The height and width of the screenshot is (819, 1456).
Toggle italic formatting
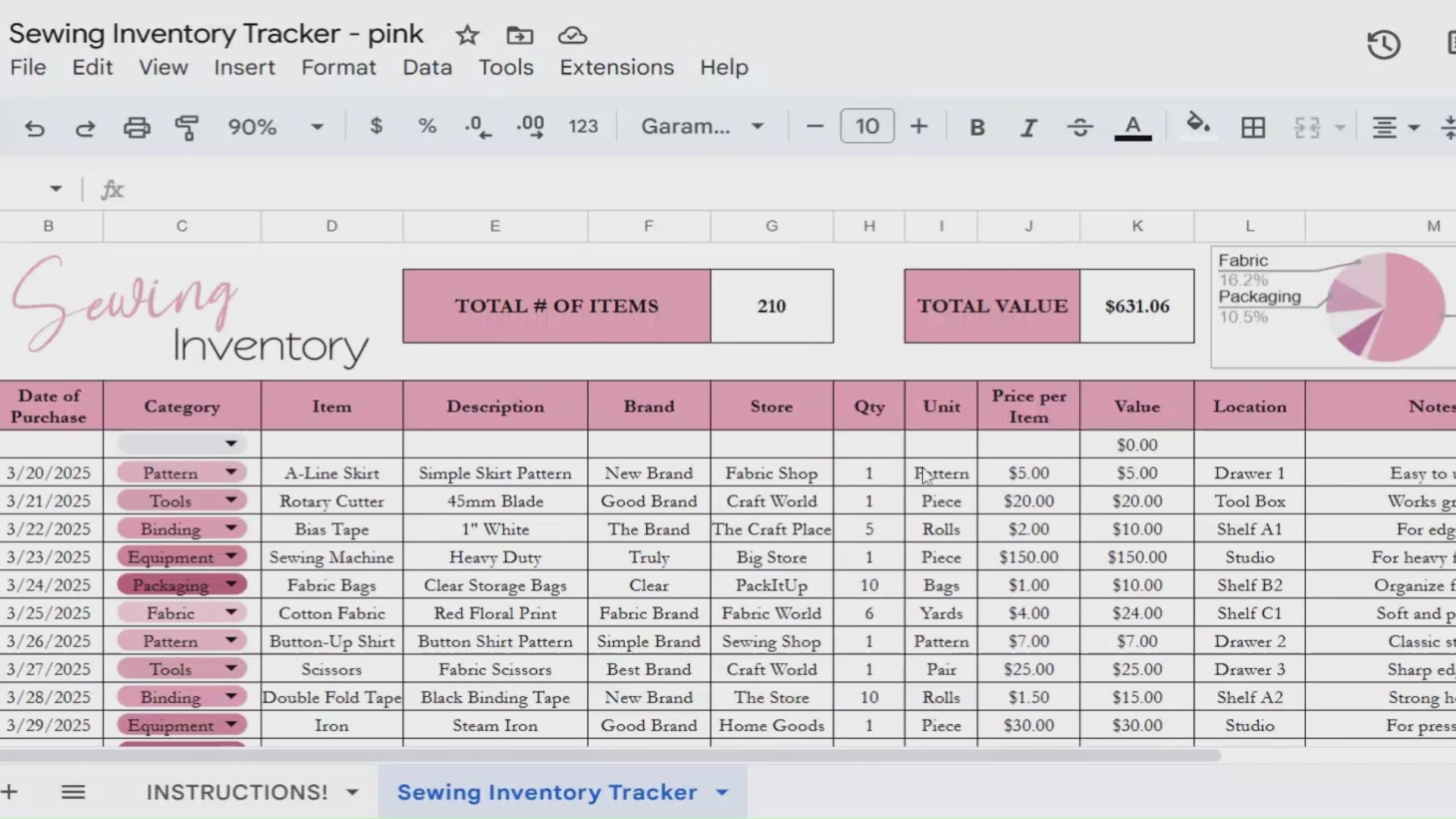[1028, 127]
